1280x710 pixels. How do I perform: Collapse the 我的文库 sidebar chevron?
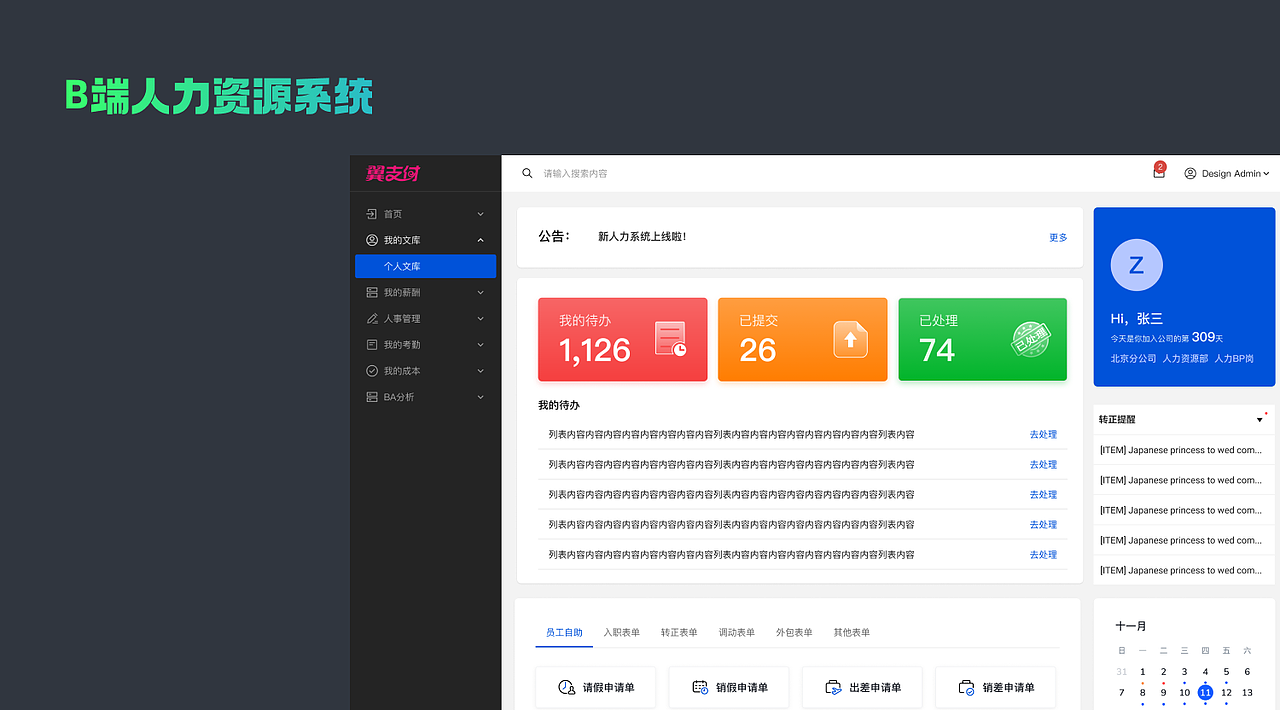pyautogui.click(x=480, y=240)
